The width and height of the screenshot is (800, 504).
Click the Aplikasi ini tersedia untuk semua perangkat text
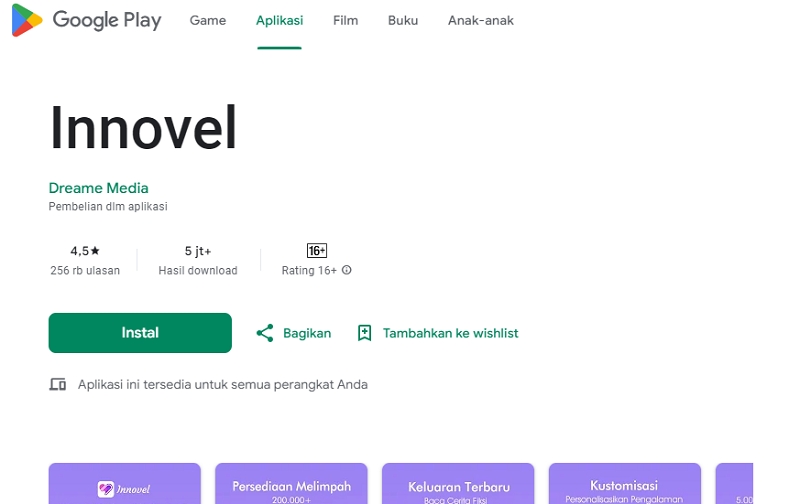tap(222, 385)
